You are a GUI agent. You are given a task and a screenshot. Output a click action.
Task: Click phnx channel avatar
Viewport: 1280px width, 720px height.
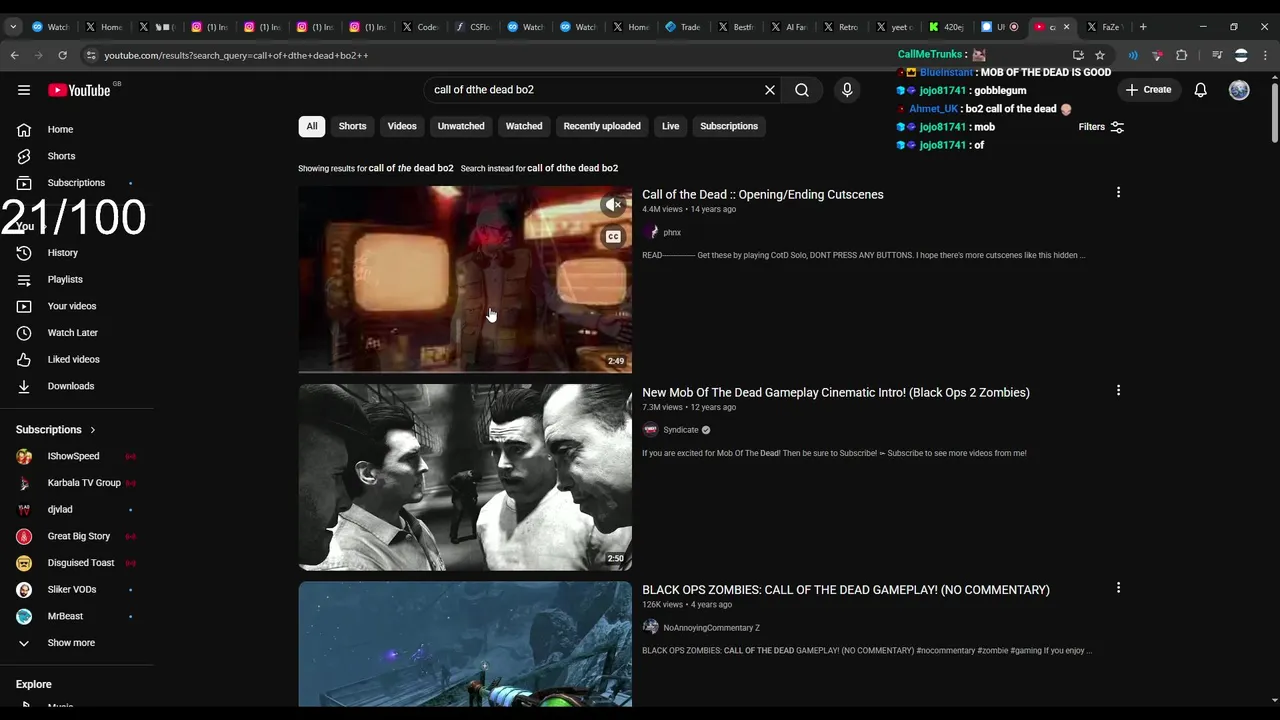pyautogui.click(x=651, y=232)
